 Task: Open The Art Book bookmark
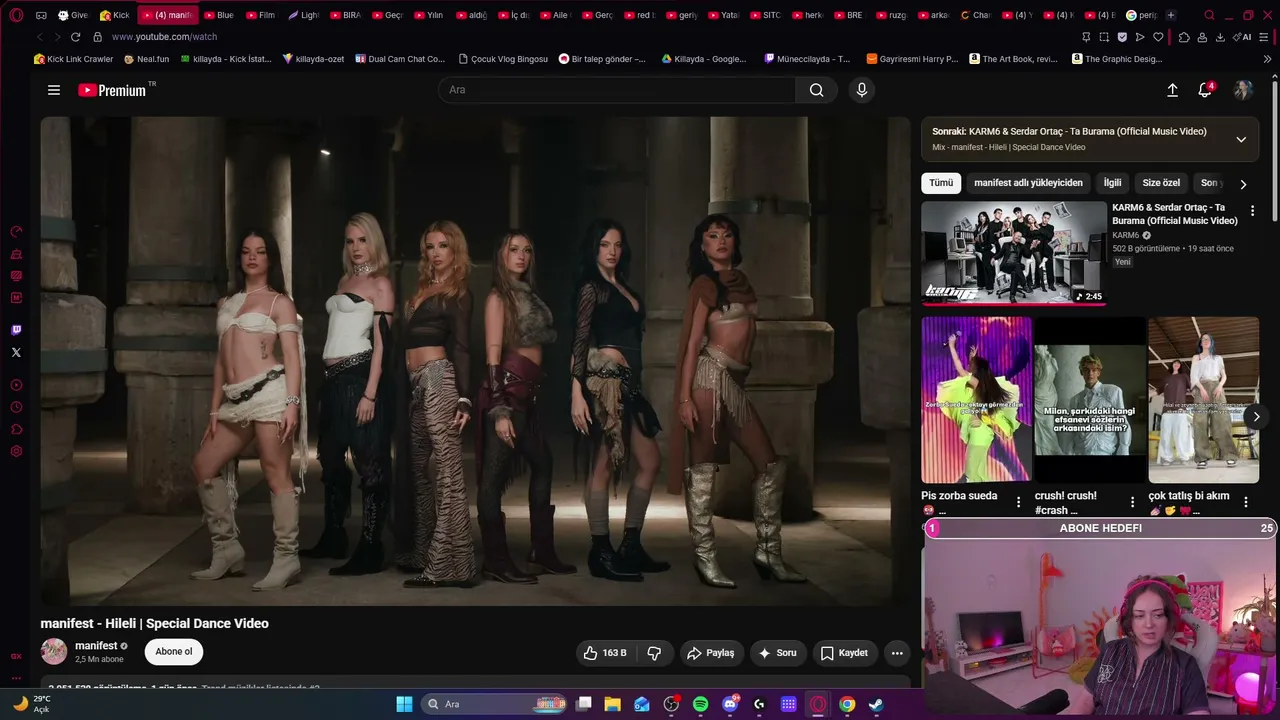point(1013,59)
